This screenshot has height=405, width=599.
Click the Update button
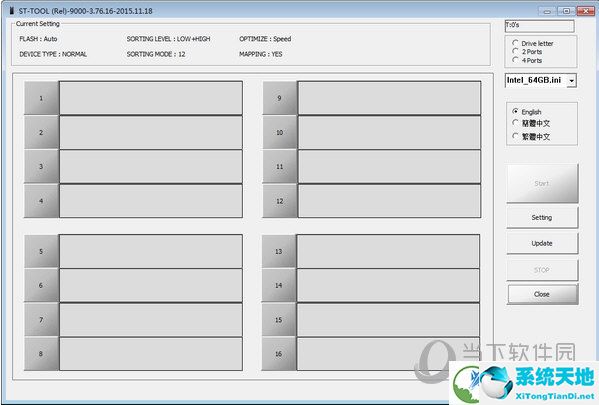tap(542, 243)
